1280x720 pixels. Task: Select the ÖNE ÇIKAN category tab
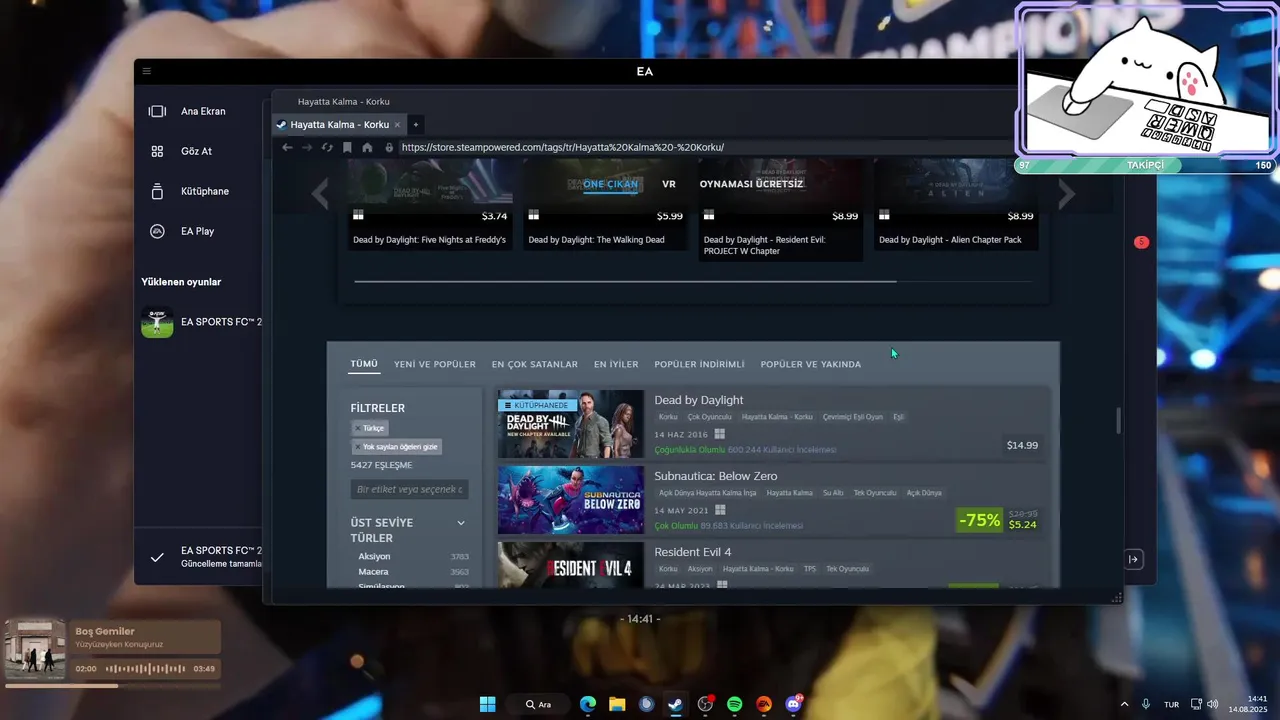[610, 184]
